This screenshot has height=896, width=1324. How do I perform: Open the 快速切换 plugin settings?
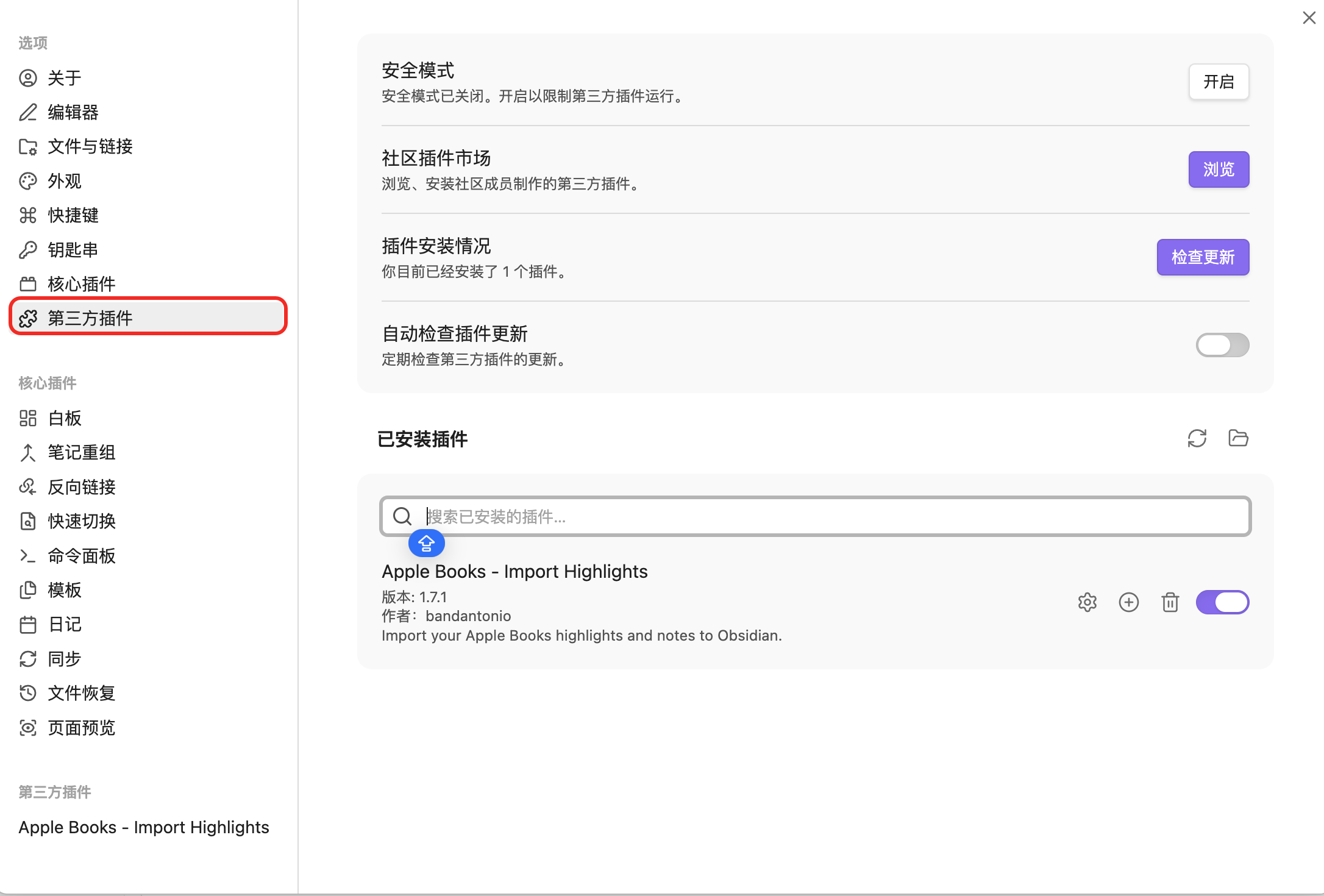(x=148, y=521)
